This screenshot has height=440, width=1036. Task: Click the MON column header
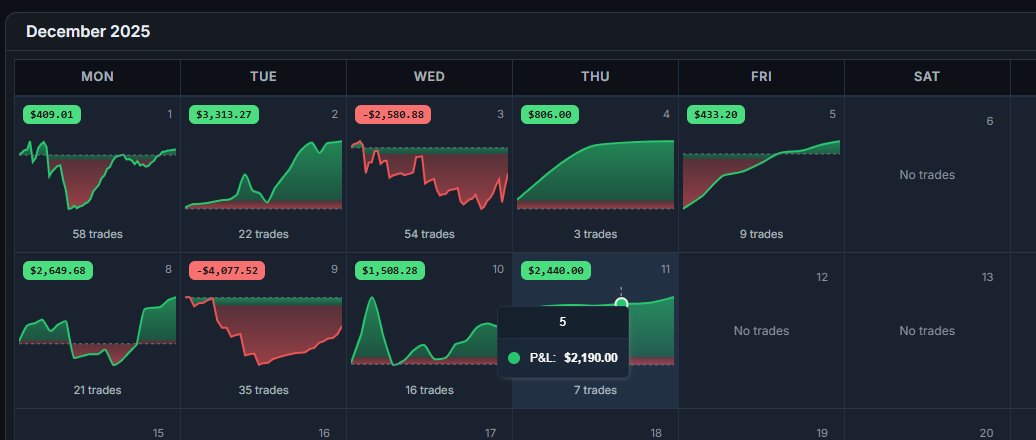98,77
